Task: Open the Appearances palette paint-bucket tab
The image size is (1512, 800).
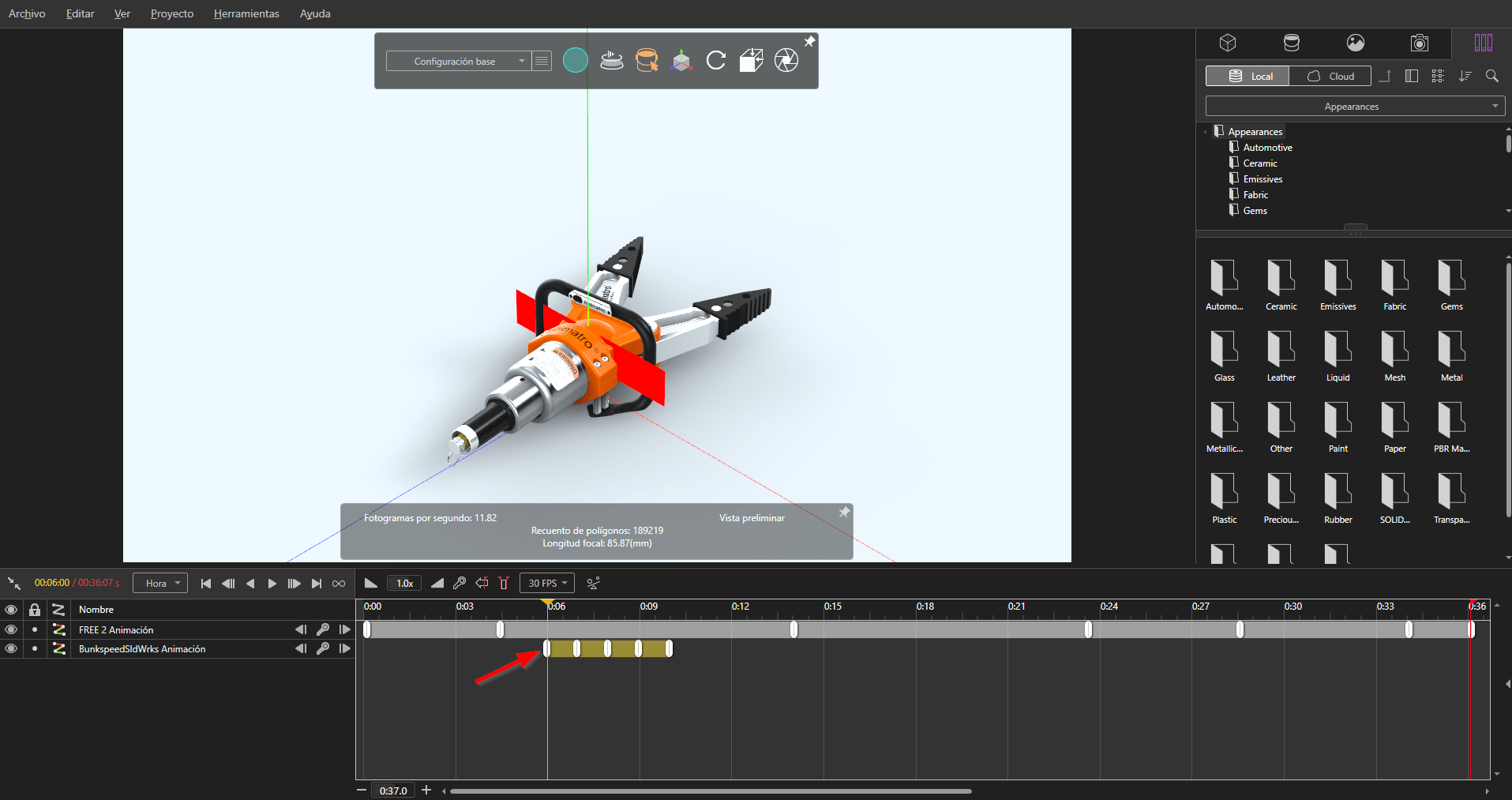Action: point(1292,43)
